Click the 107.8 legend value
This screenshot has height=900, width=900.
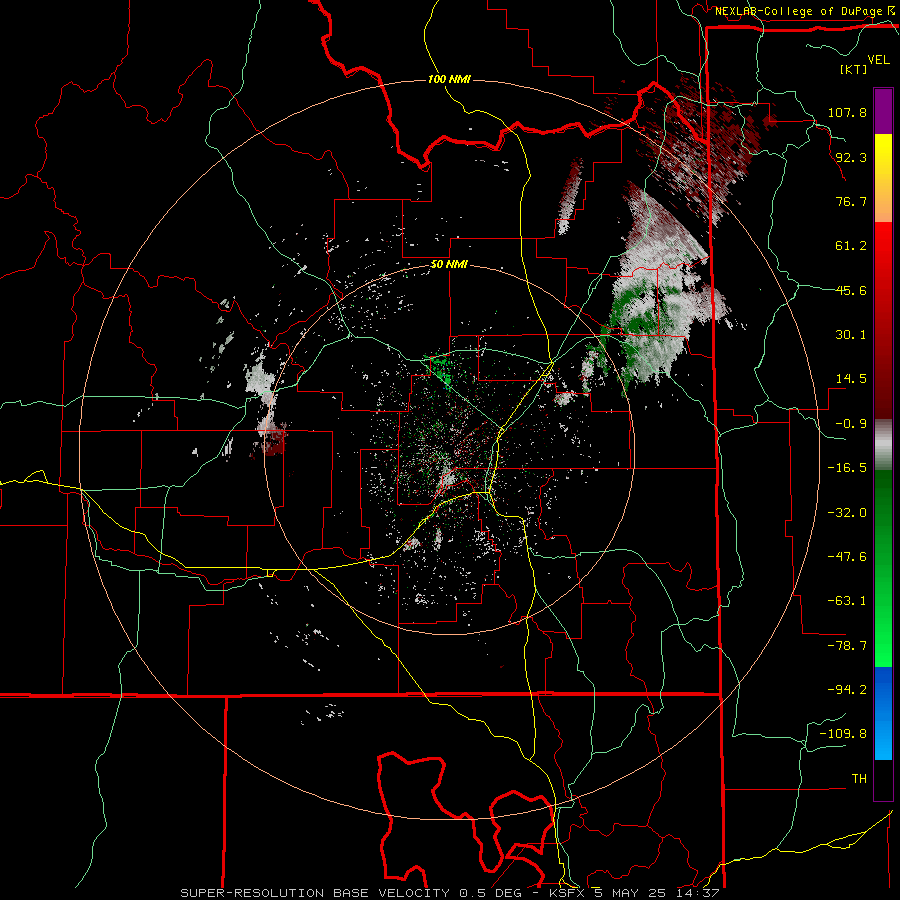[847, 112]
